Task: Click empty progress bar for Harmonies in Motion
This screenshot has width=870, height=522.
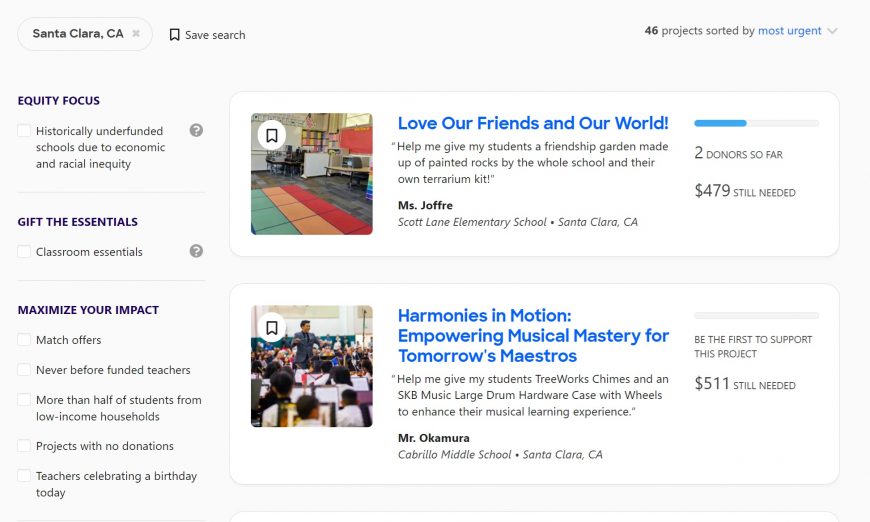Action: click(x=756, y=316)
